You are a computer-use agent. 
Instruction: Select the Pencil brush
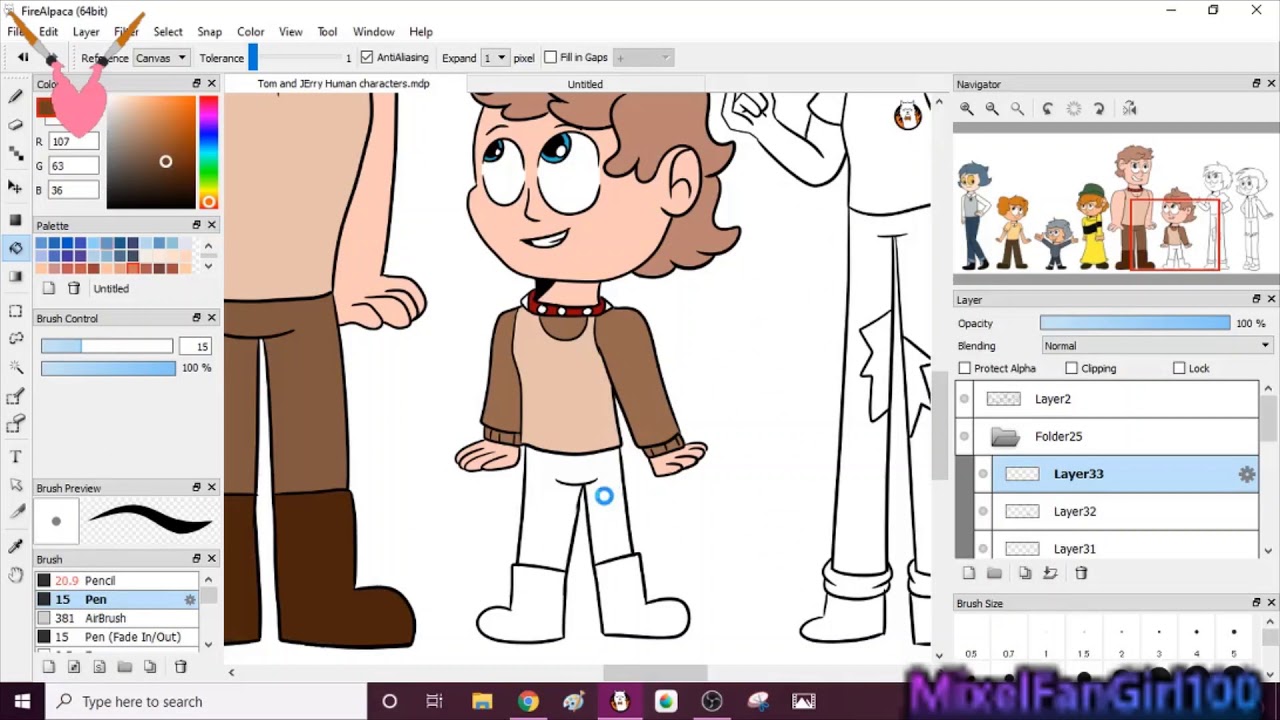[x=118, y=581]
